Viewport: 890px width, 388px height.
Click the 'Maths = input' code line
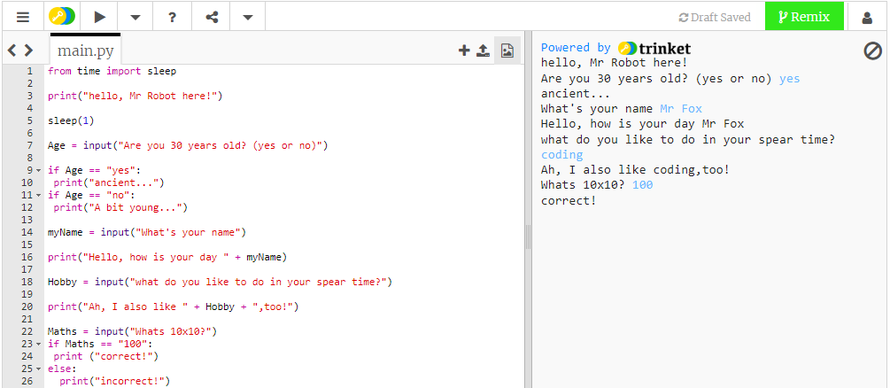pos(132,331)
